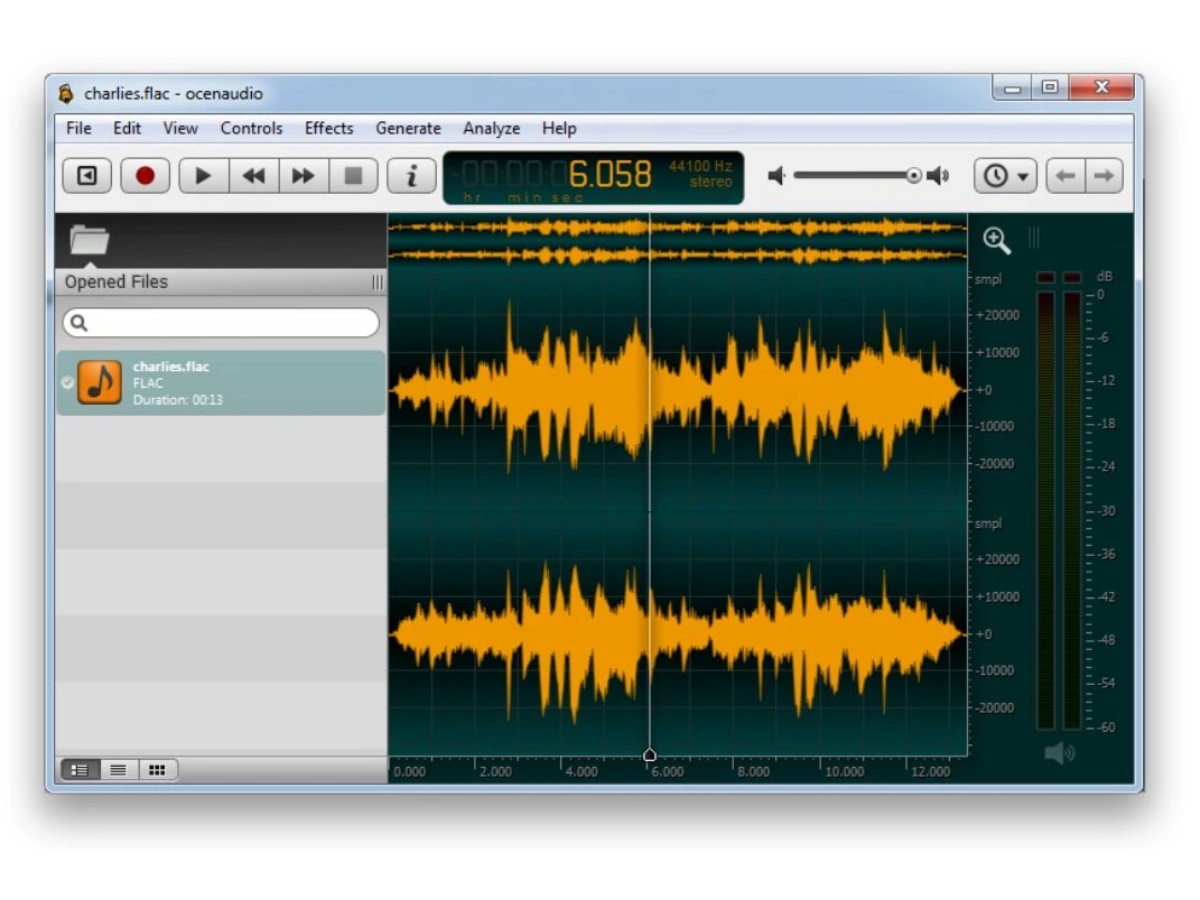Image resolution: width=1200 pixels, height=900 pixels.
Task: Click the 2.000 mark on time ruler
Action: pos(494,772)
